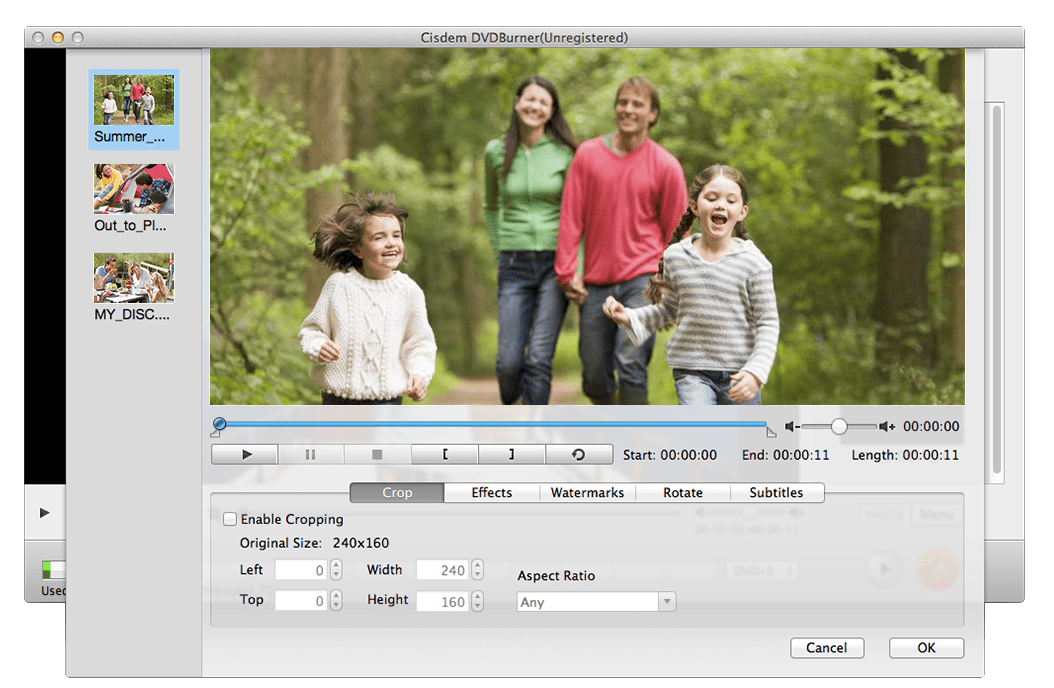1054x688 pixels.
Task: Switch to the Crop tab
Action: pyautogui.click(x=397, y=492)
